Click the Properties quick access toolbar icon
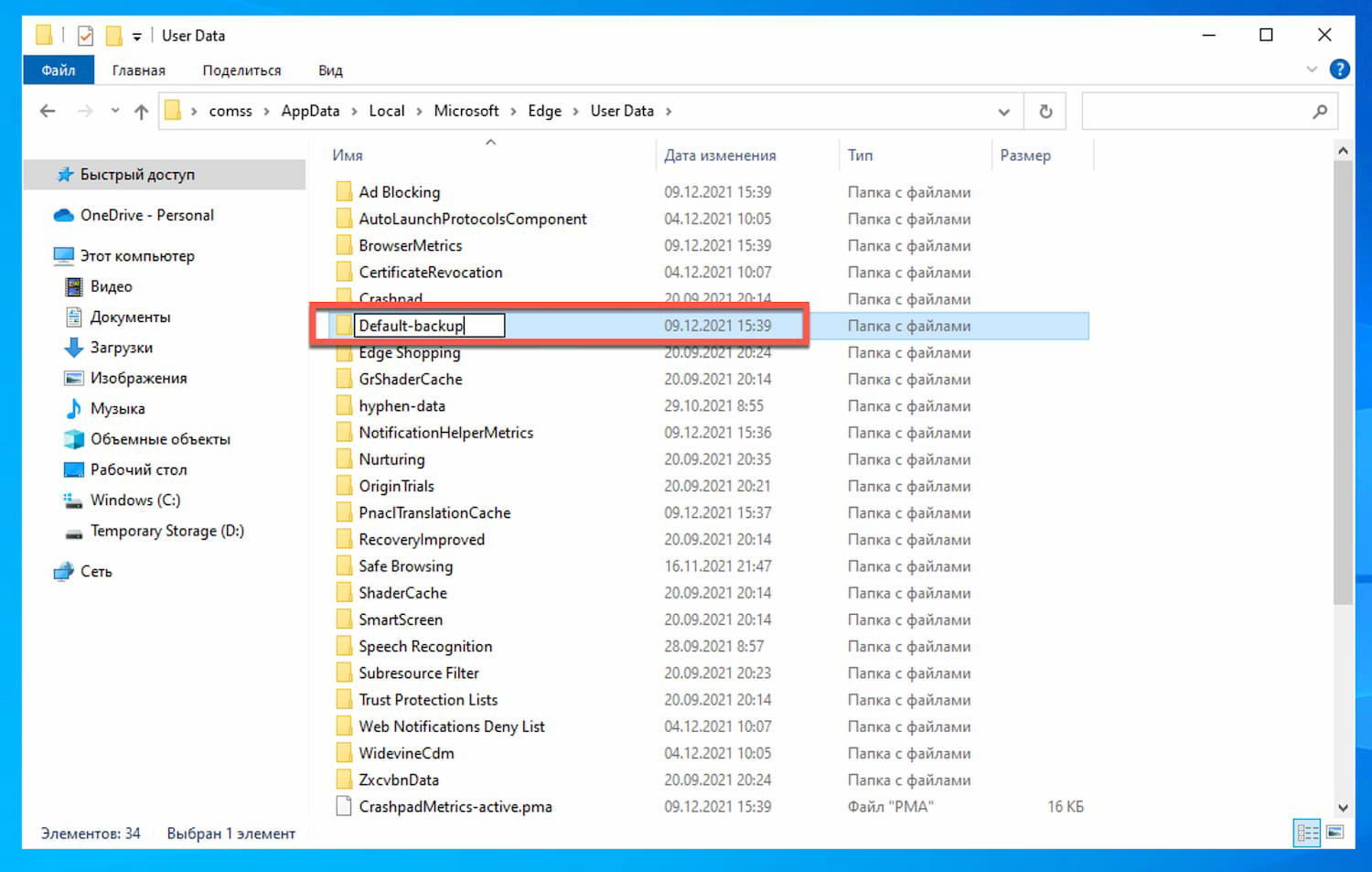1372x872 pixels. tap(85, 36)
